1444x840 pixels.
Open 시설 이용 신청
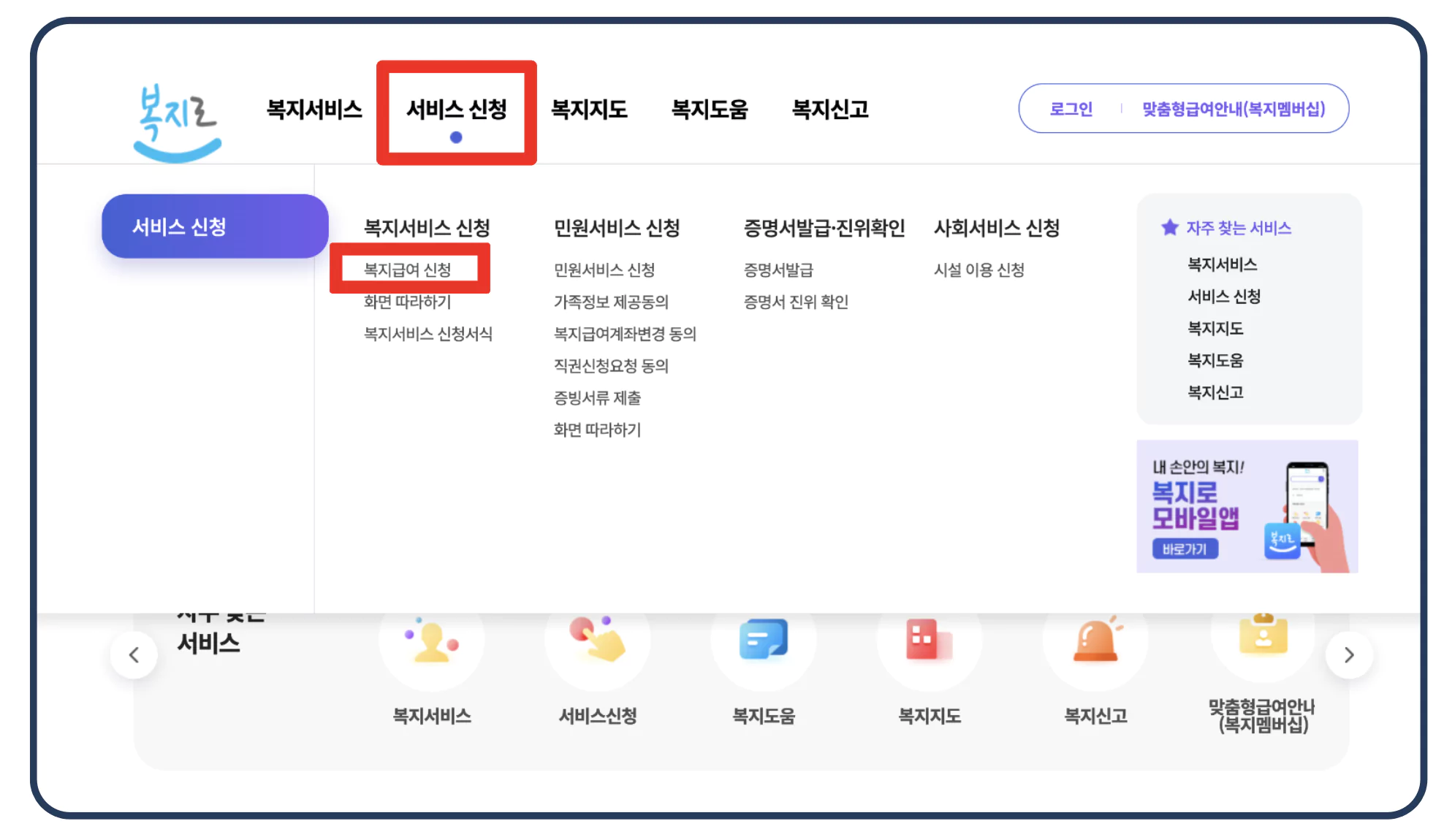pos(979,270)
